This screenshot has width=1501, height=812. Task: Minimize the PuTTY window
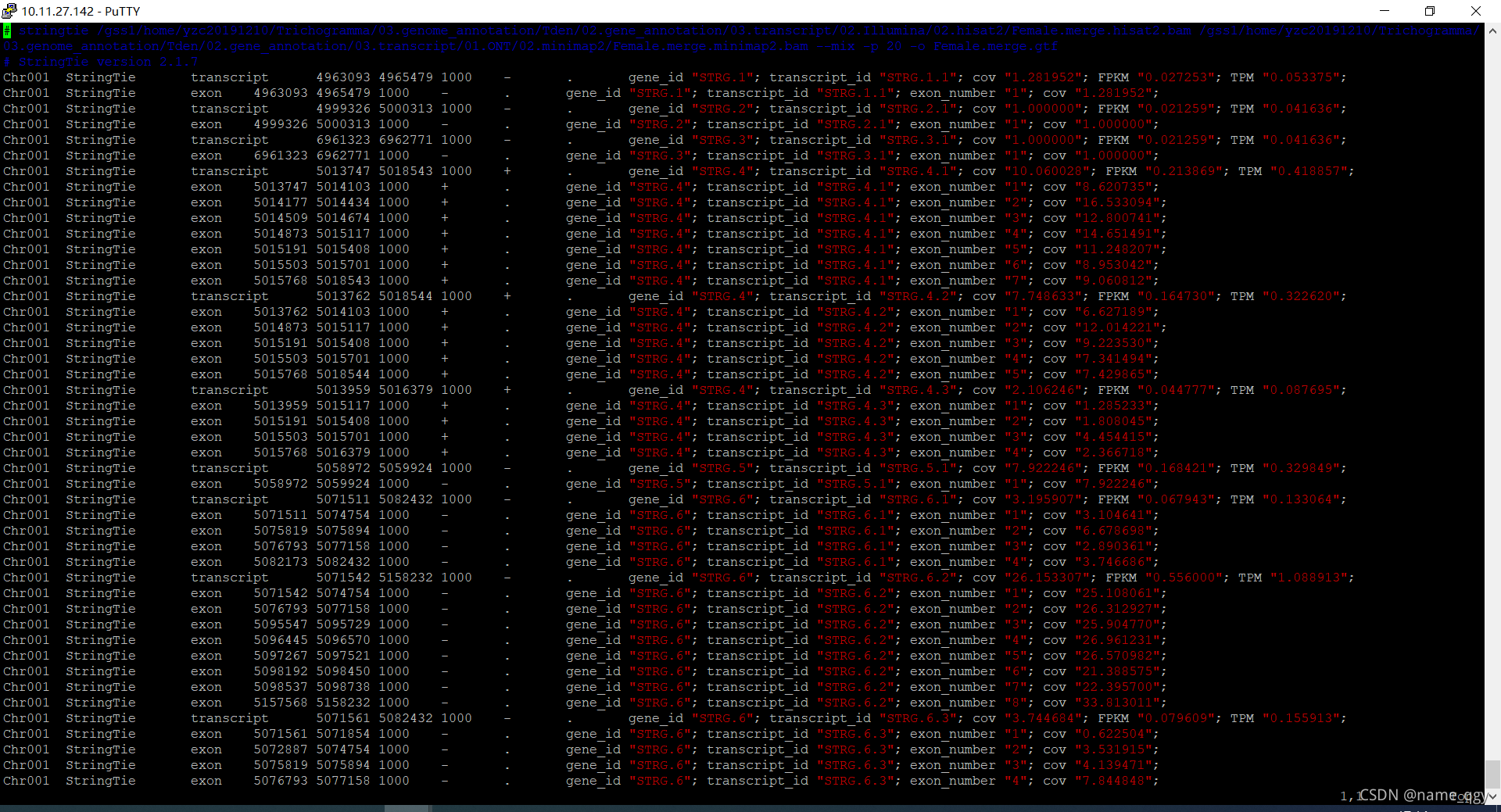click(1385, 11)
